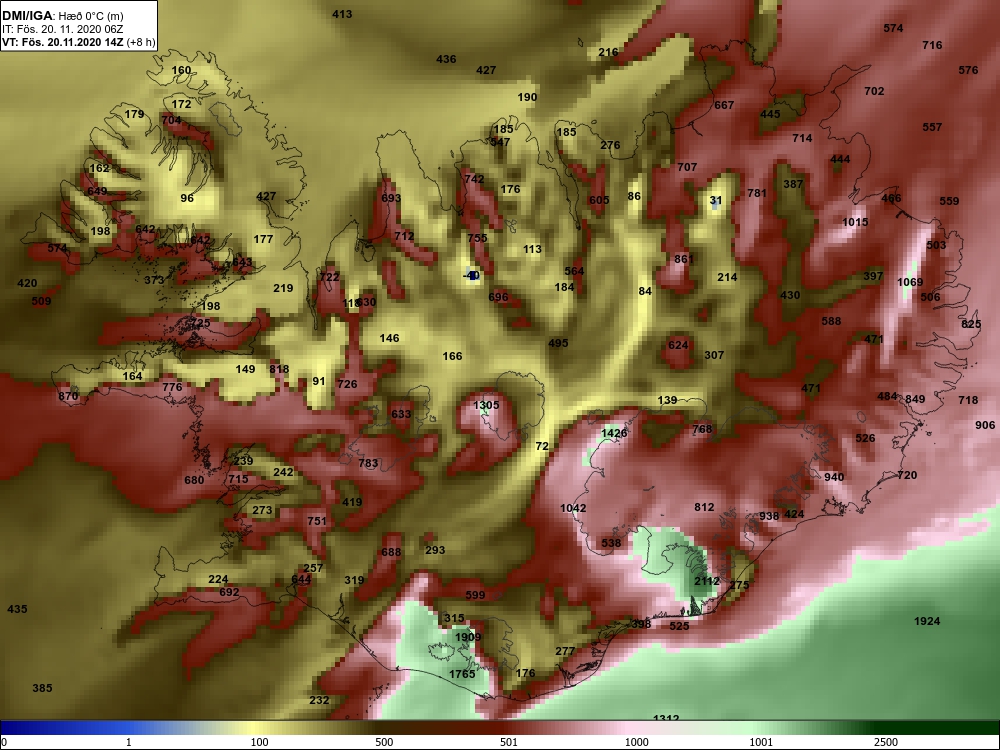Select the 495 height value
Viewport: 1000px width, 750px height.
click(558, 343)
